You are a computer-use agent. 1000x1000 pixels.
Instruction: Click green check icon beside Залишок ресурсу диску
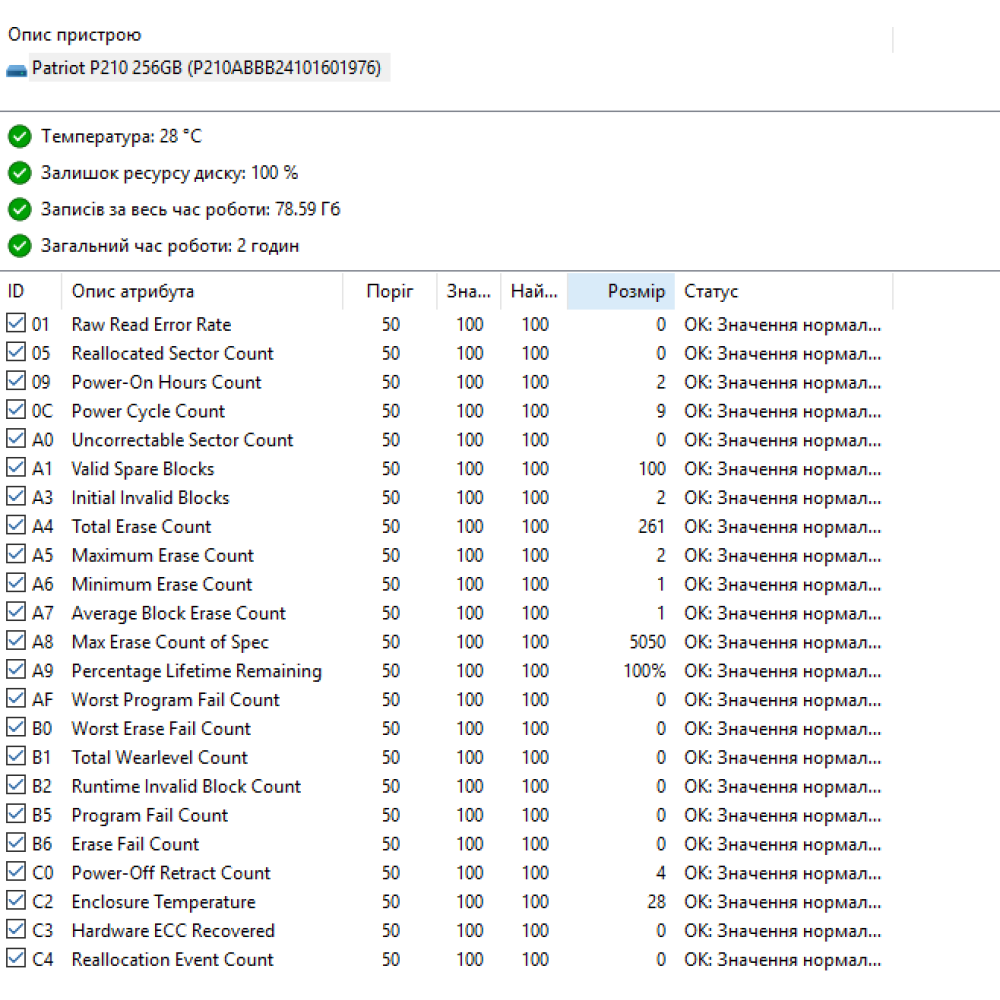click(x=20, y=173)
